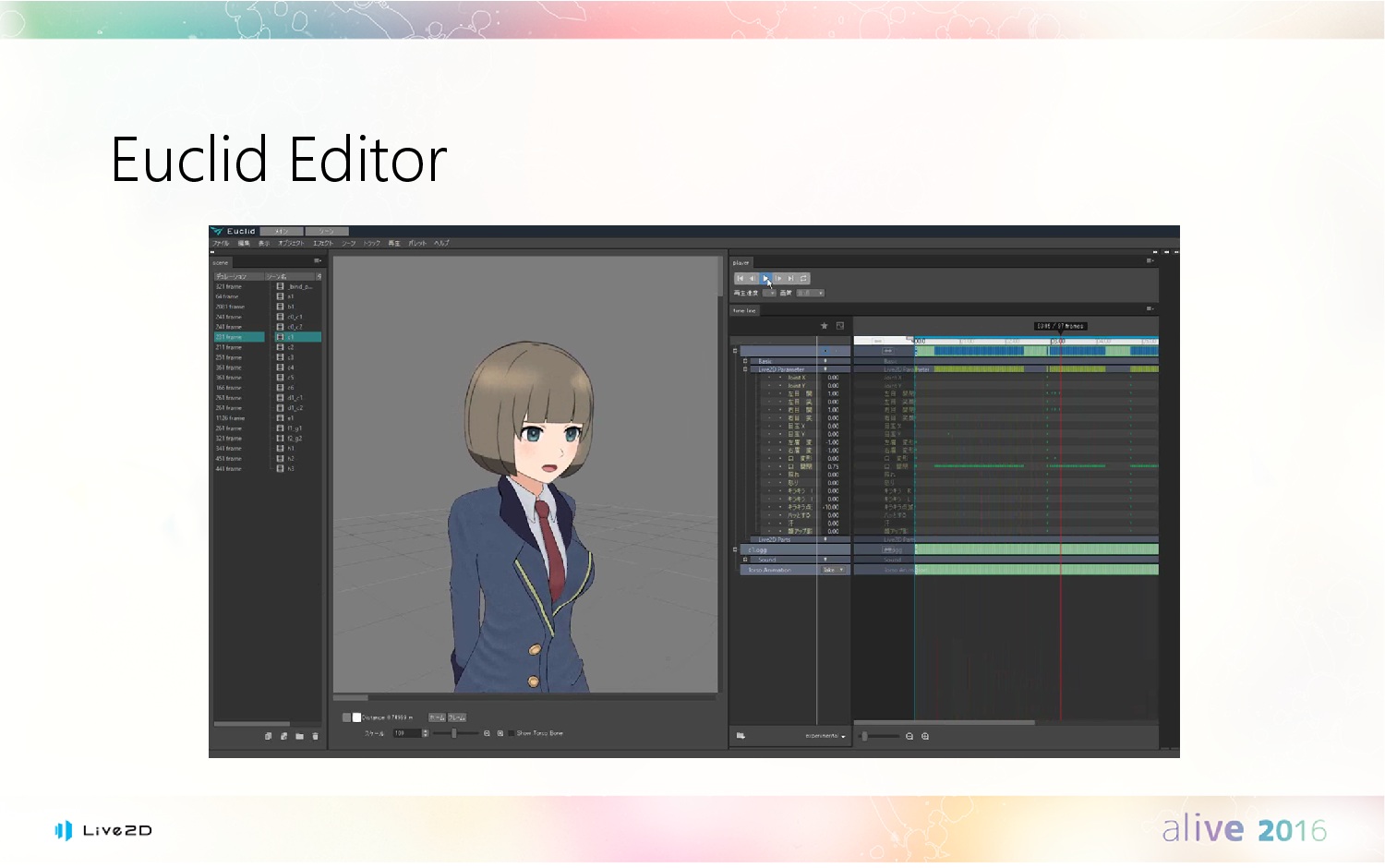Viewport: 1385px width, 868px height.
Task: Open the ファイル menu
Action: tap(221, 244)
